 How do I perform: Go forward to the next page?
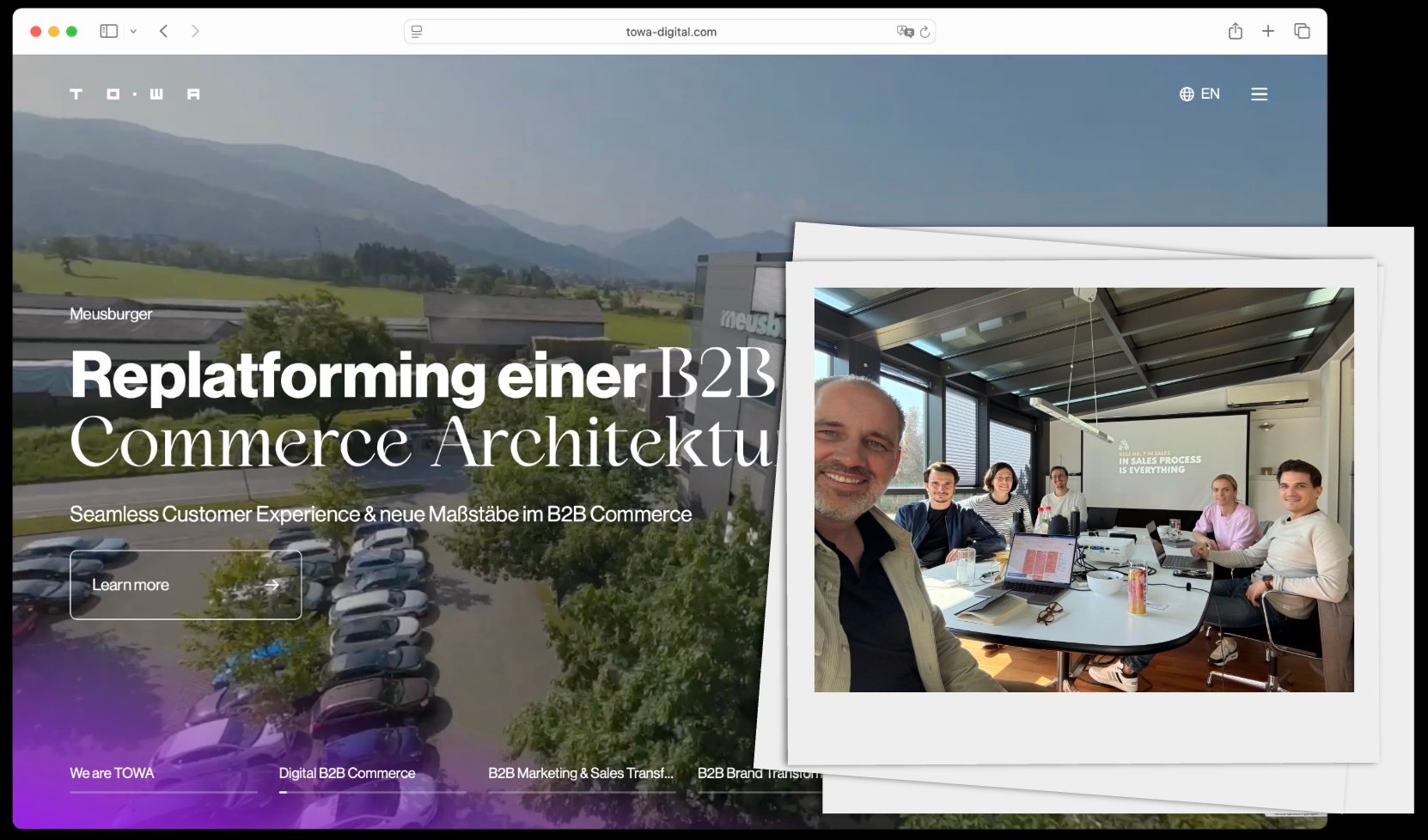(x=195, y=32)
